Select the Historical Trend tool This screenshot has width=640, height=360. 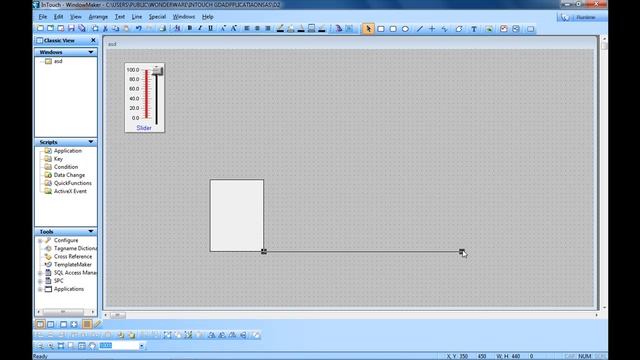pos(516,29)
